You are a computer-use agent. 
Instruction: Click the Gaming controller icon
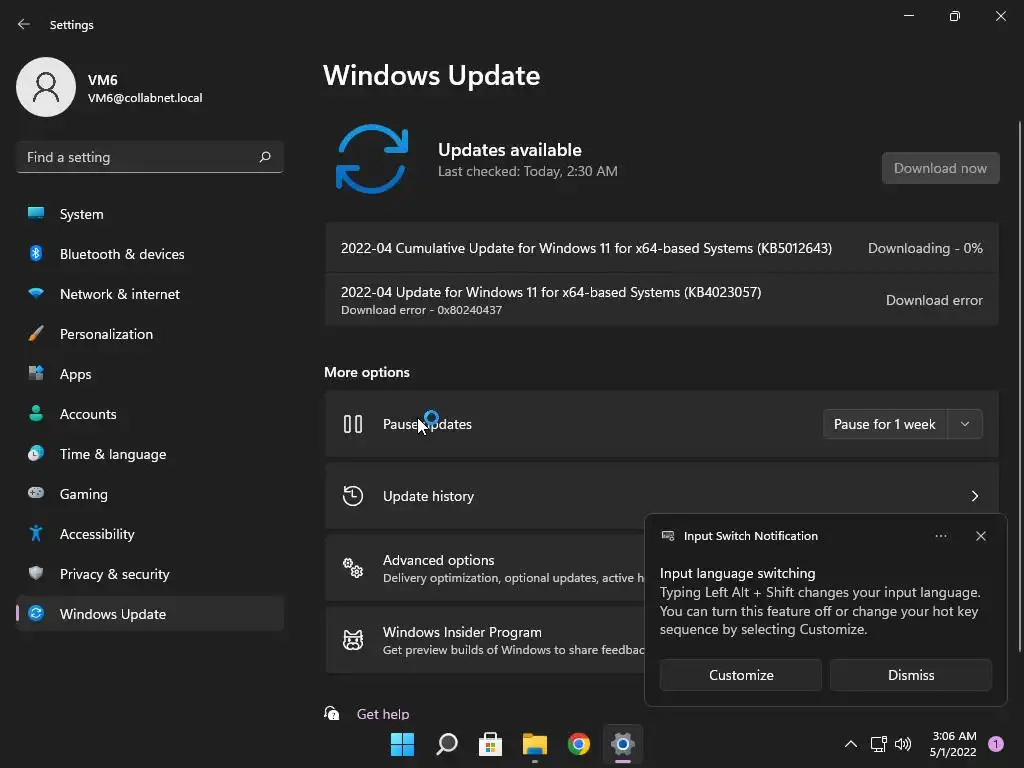click(x=36, y=493)
